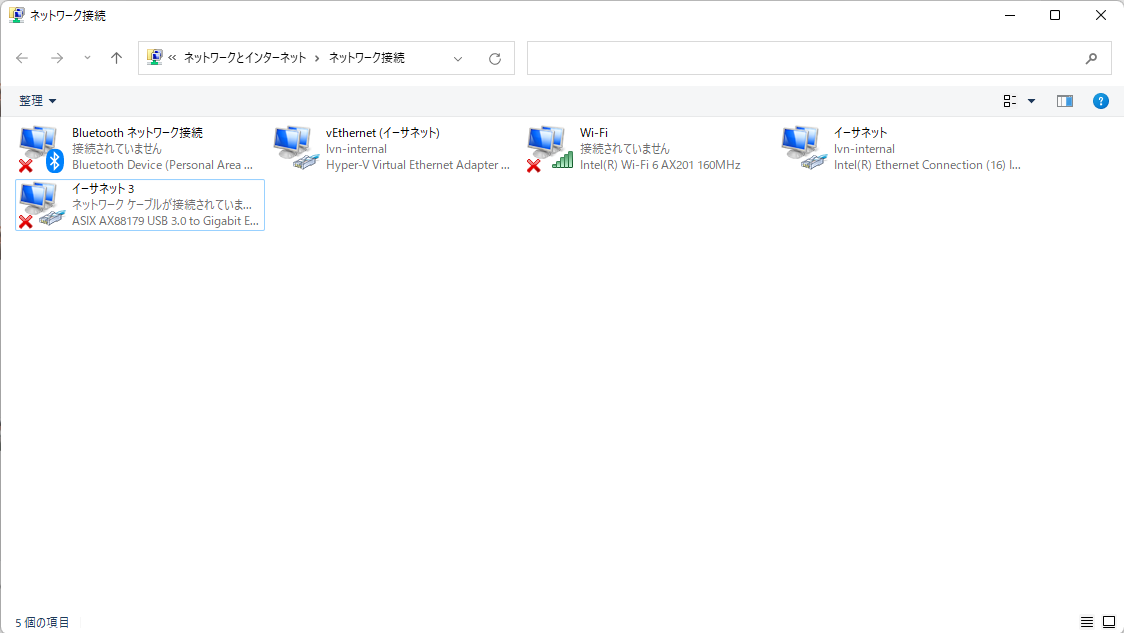Viewport: 1124px width, 633px height.
Task: Open Help with the question mark icon
Action: coord(1100,100)
